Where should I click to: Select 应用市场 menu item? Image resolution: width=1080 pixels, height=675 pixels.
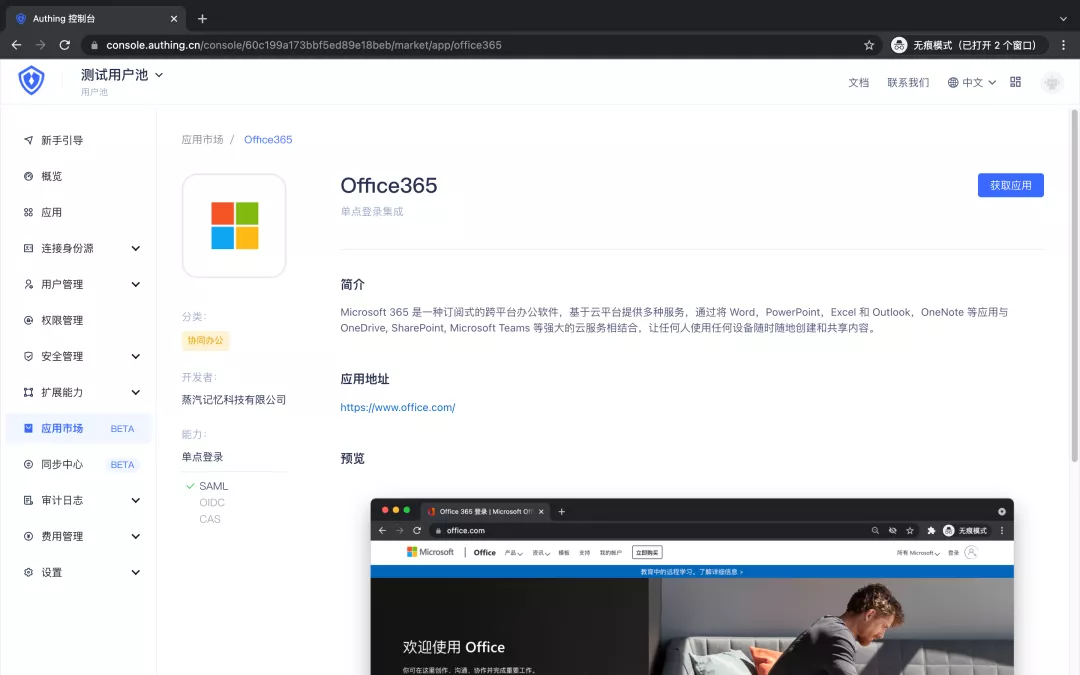click(x=79, y=428)
